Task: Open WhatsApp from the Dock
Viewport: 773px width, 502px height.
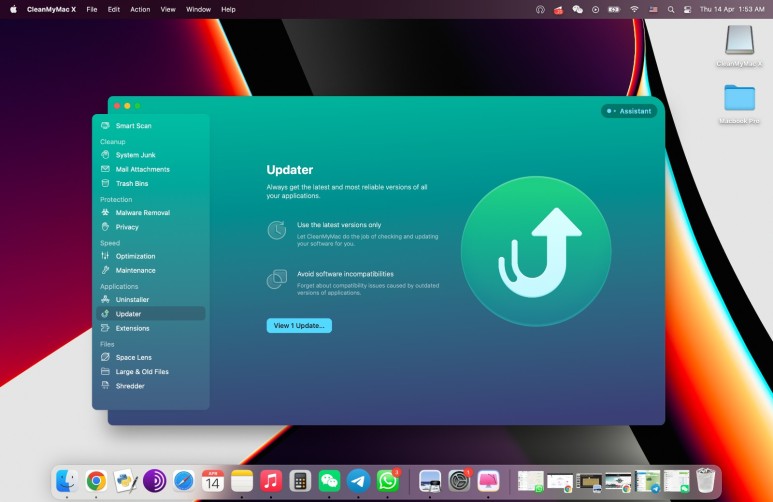Action: point(387,481)
